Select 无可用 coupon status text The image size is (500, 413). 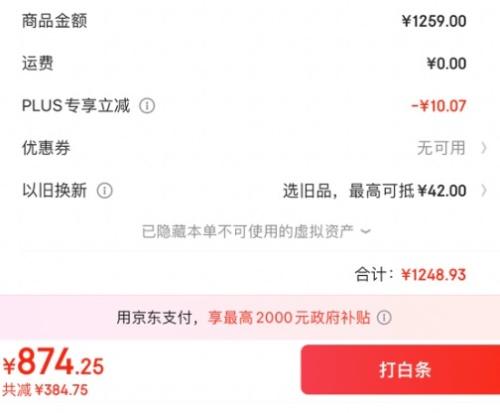(441, 148)
